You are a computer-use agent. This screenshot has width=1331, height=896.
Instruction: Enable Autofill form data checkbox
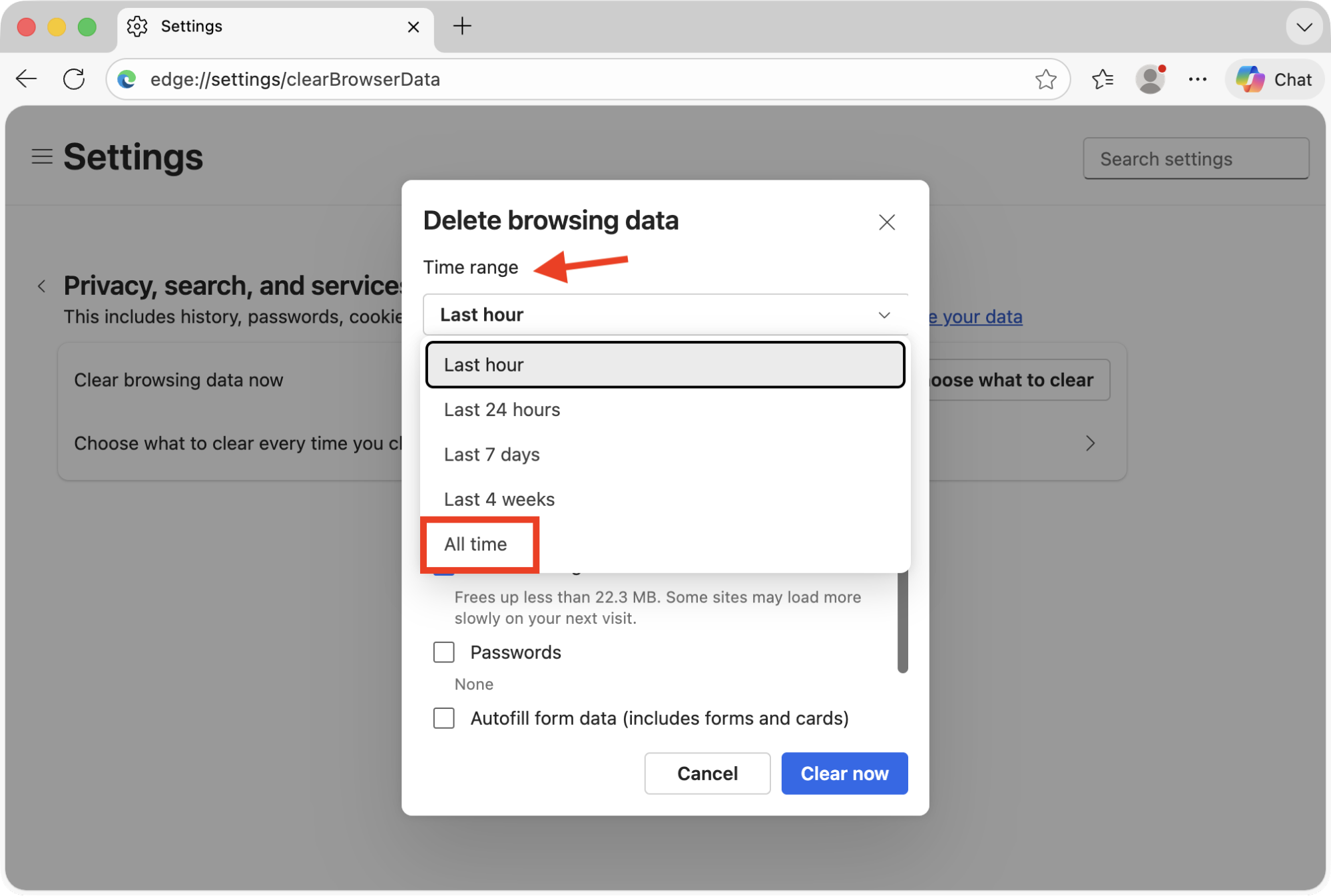pos(443,718)
